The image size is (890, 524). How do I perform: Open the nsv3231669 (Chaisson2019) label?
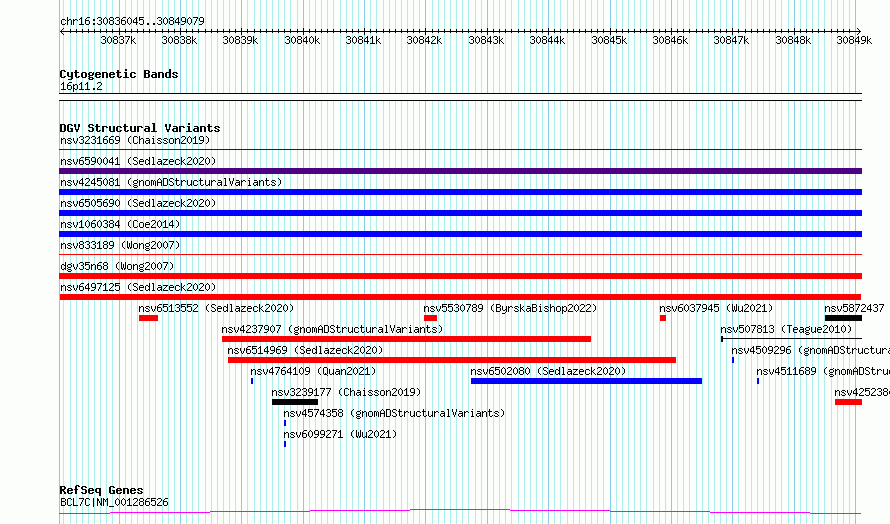tap(135, 140)
